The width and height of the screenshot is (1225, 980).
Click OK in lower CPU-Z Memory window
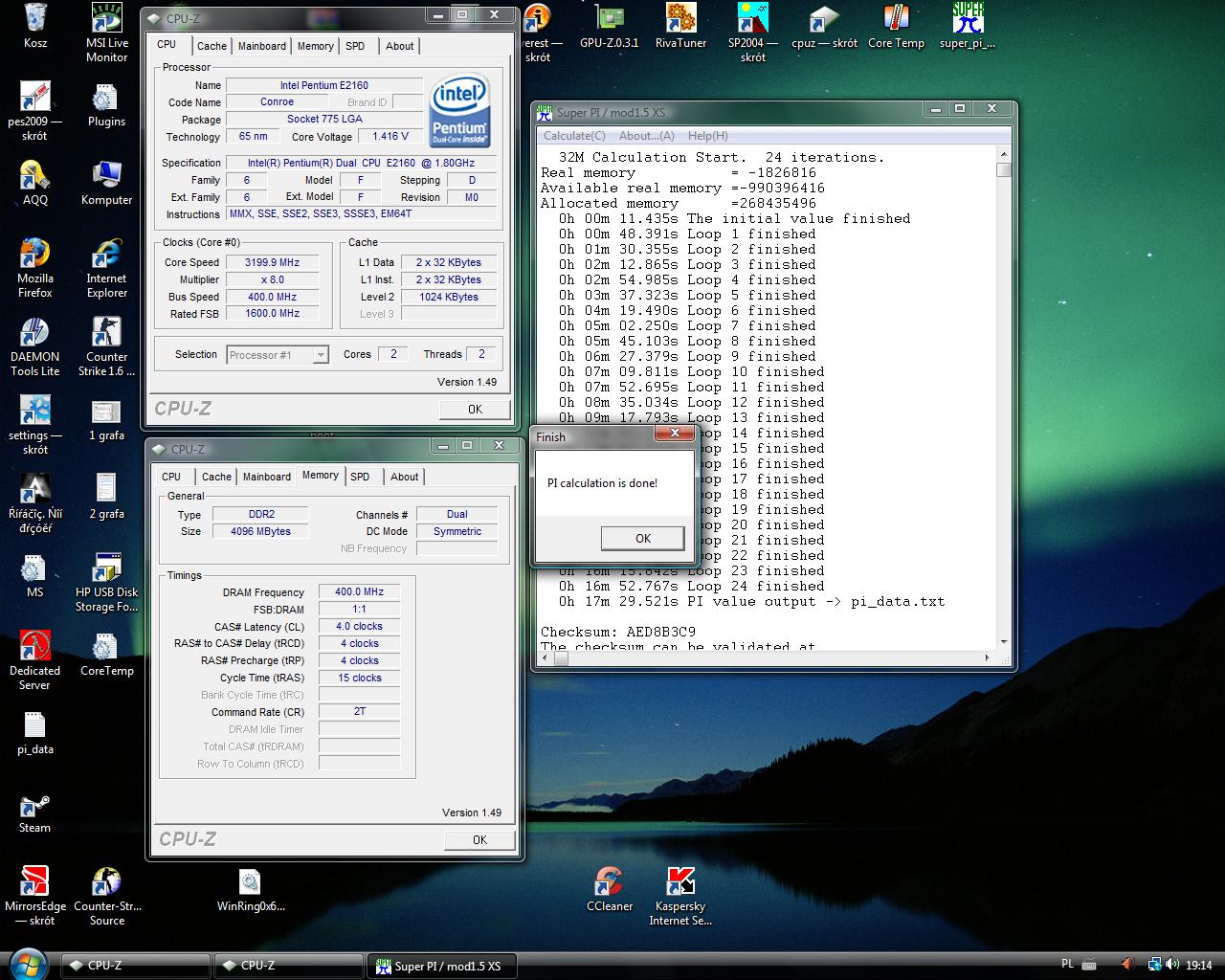[479, 839]
